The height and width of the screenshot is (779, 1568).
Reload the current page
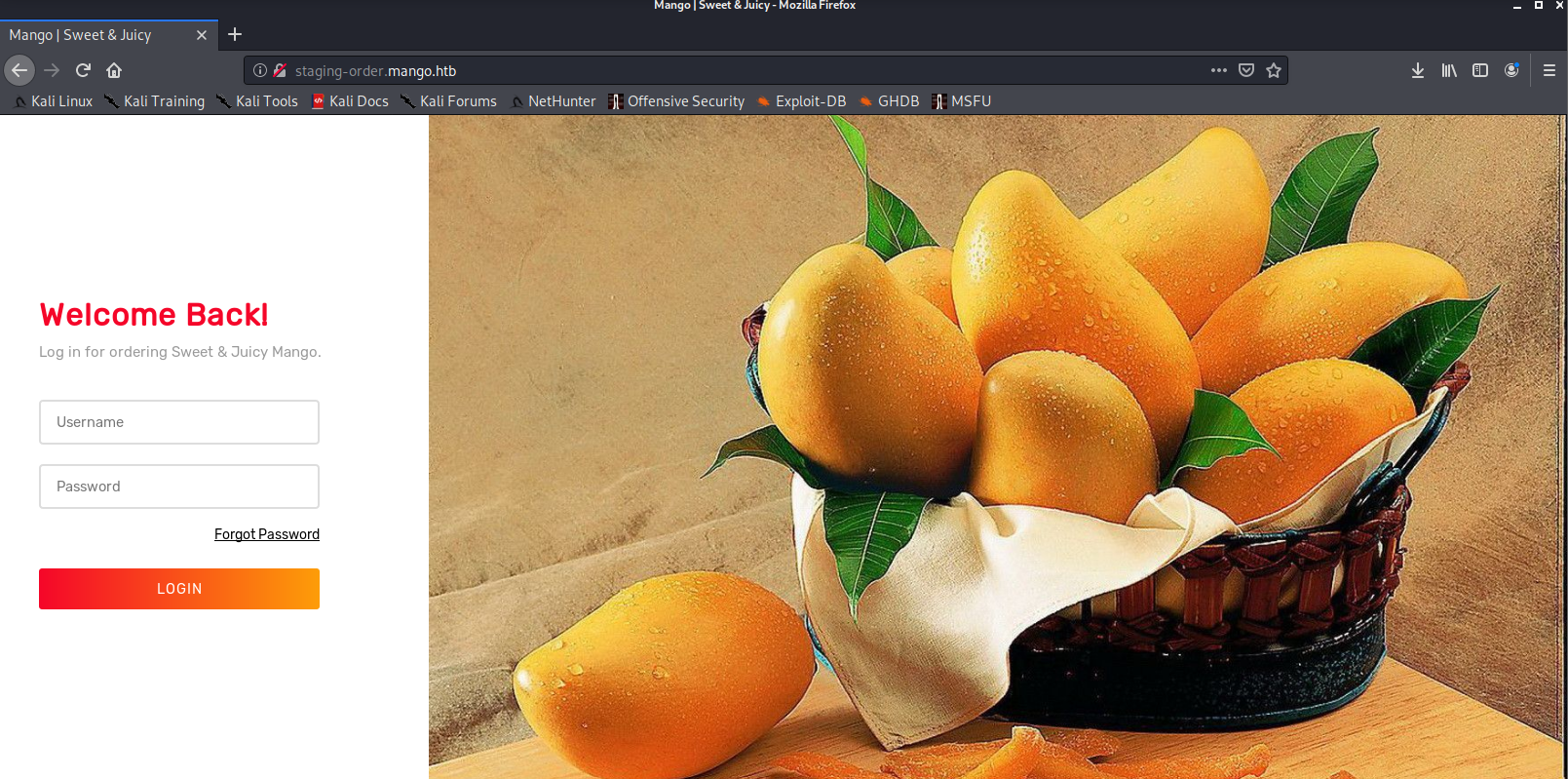point(83,70)
